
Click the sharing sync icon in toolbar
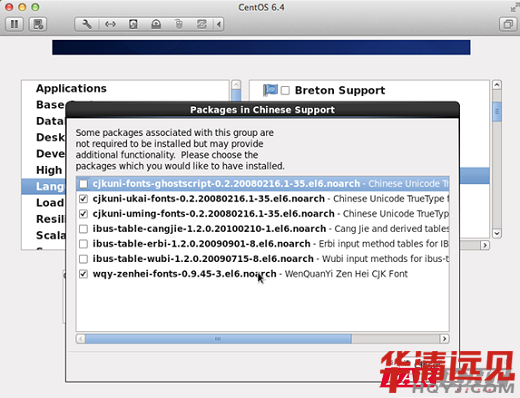point(201,24)
